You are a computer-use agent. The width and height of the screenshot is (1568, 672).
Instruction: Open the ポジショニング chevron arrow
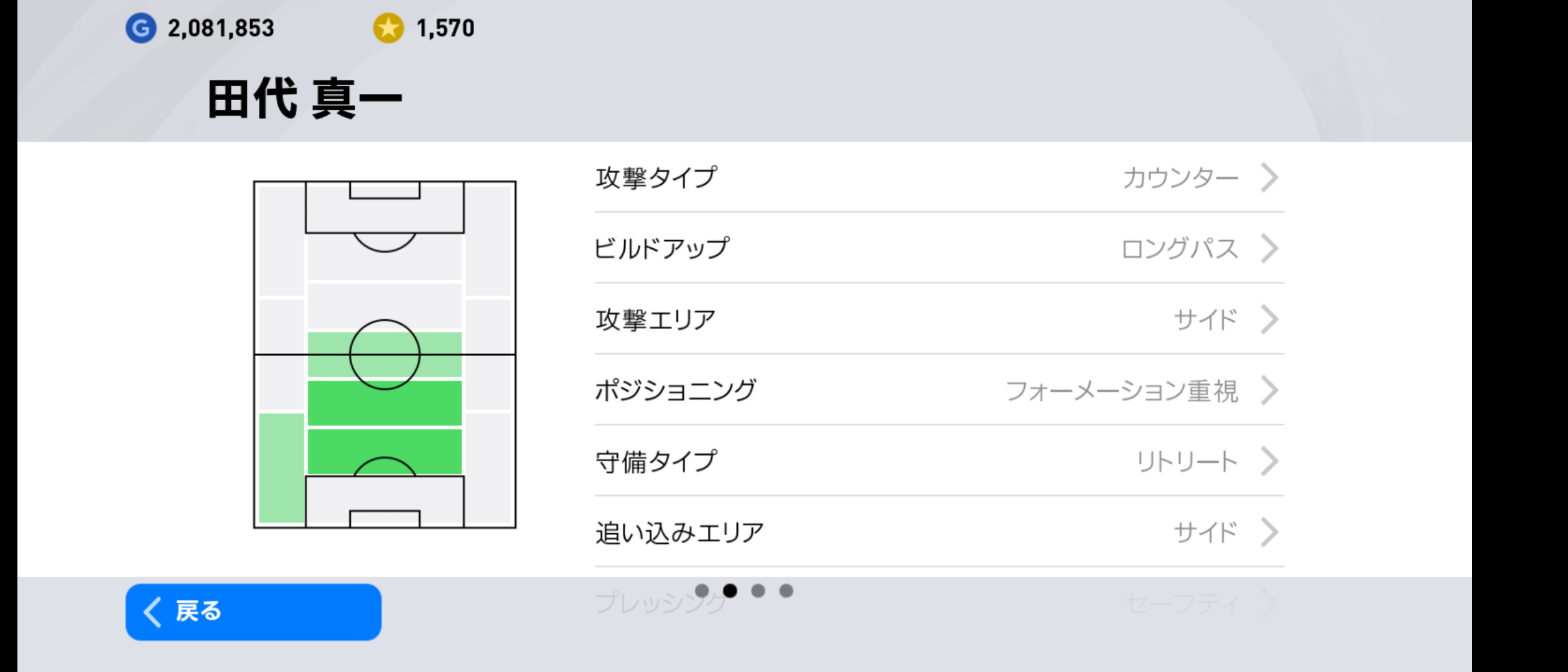point(1269,391)
